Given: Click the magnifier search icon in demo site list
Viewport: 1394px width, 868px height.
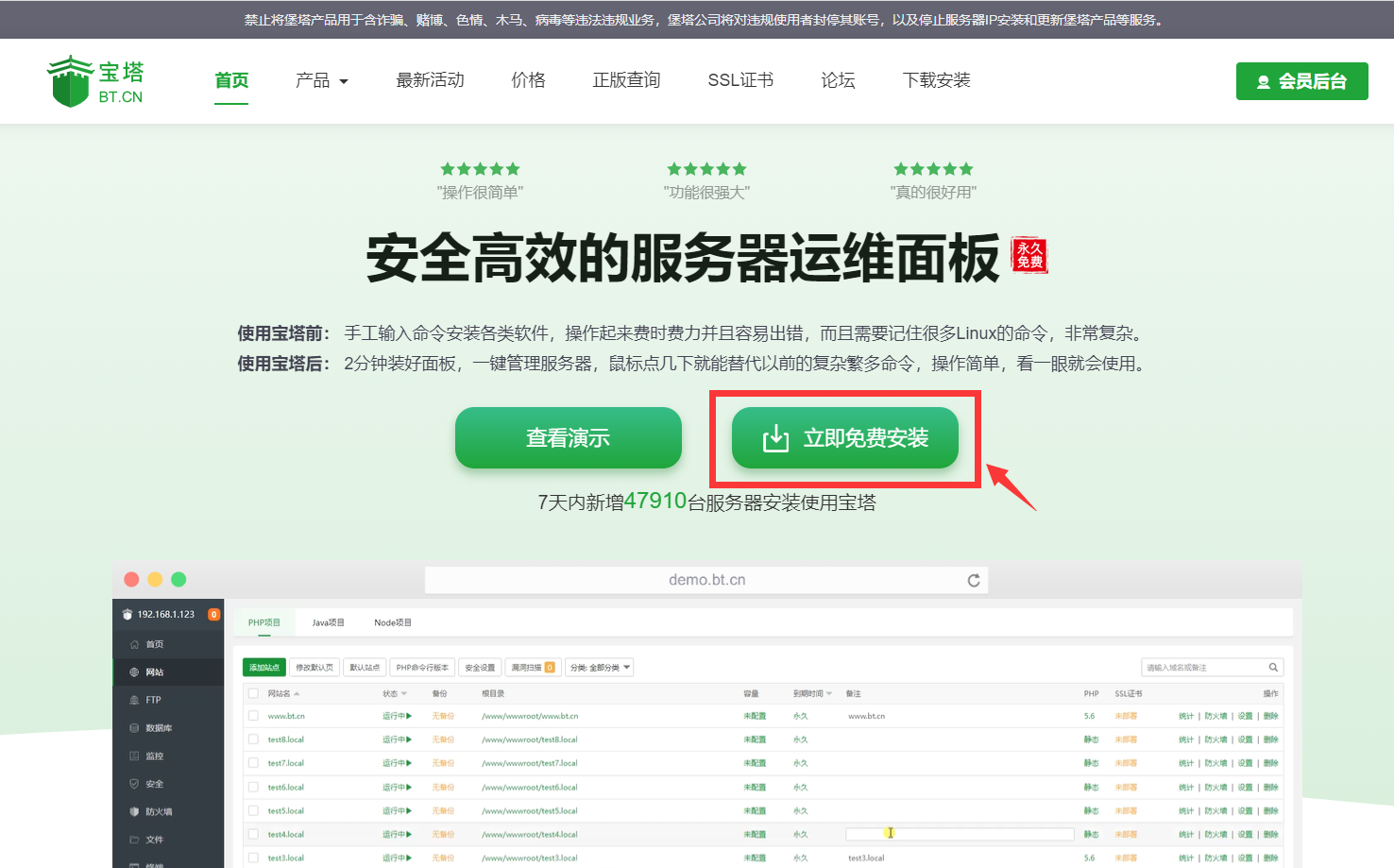Looking at the screenshot, I should click(x=1273, y=668).
